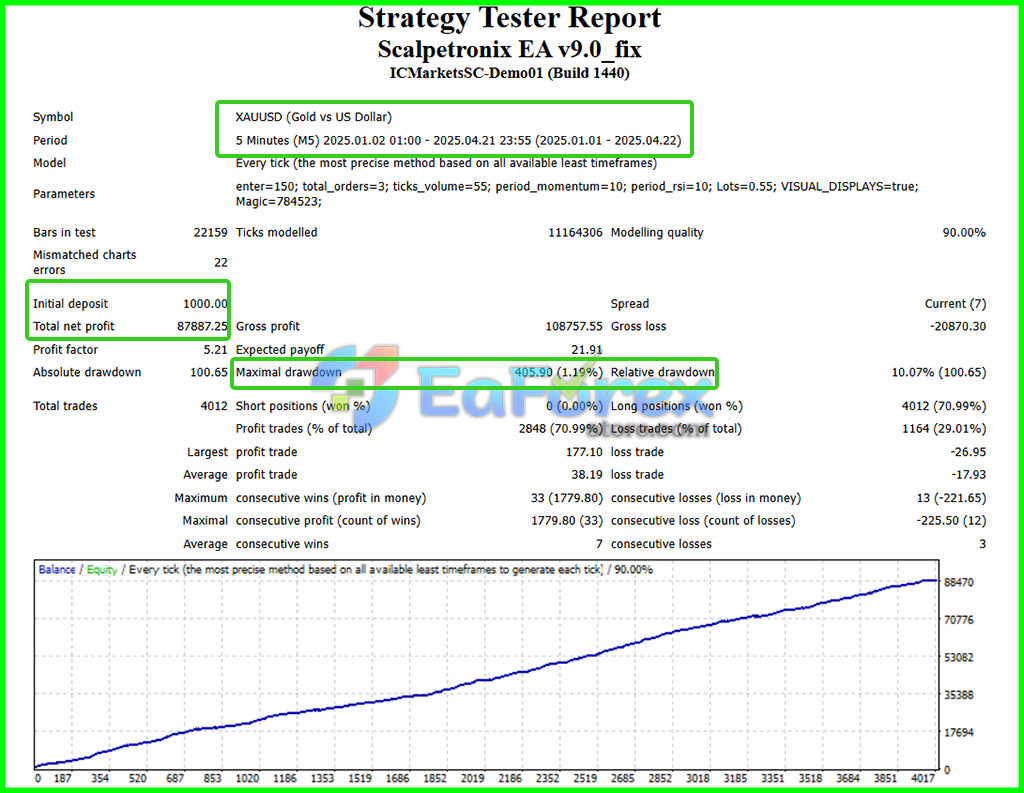
Task: Click the "Modelling quality" label
Action: pos(657,233)
